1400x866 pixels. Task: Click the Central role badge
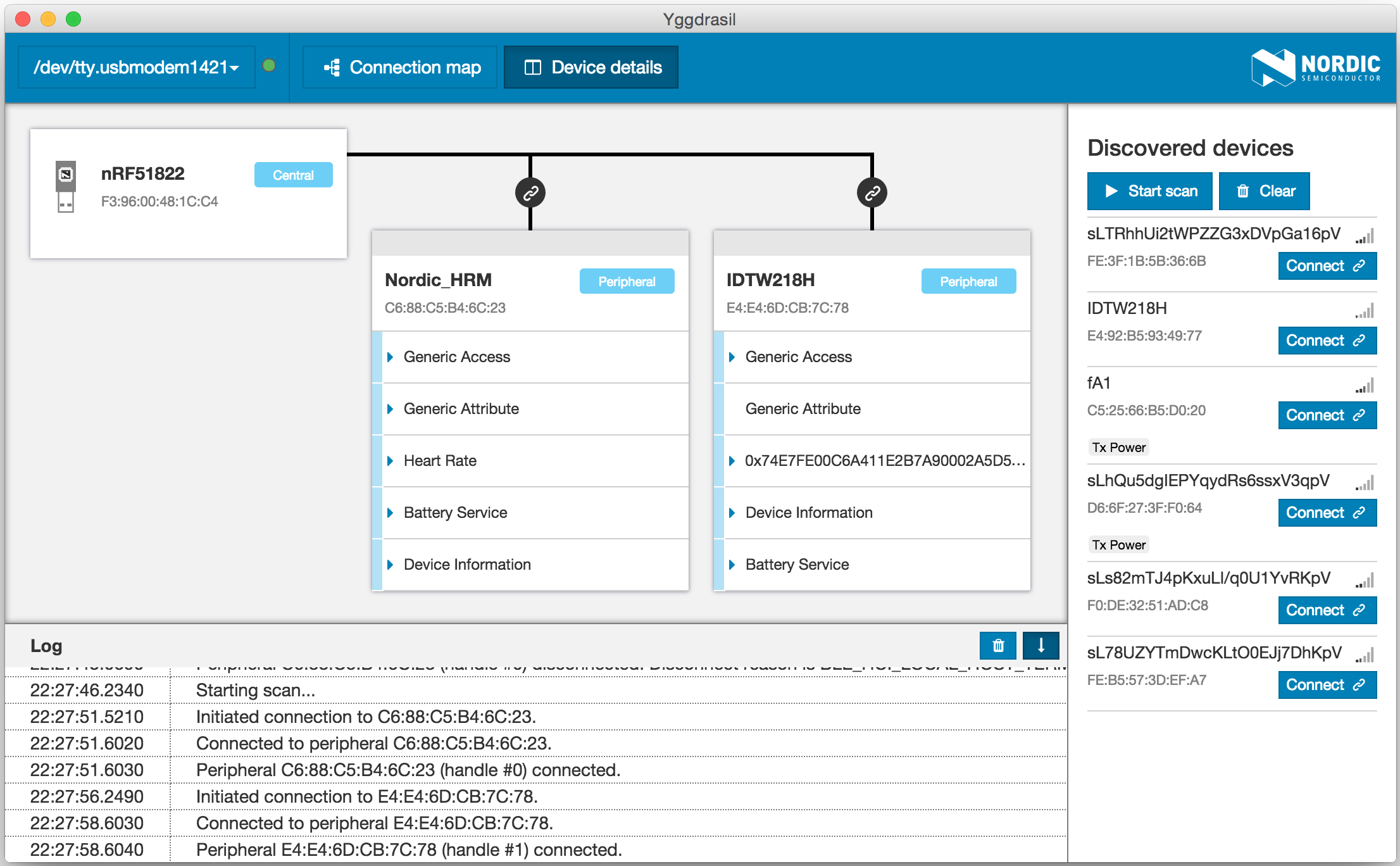click(293, 175)
